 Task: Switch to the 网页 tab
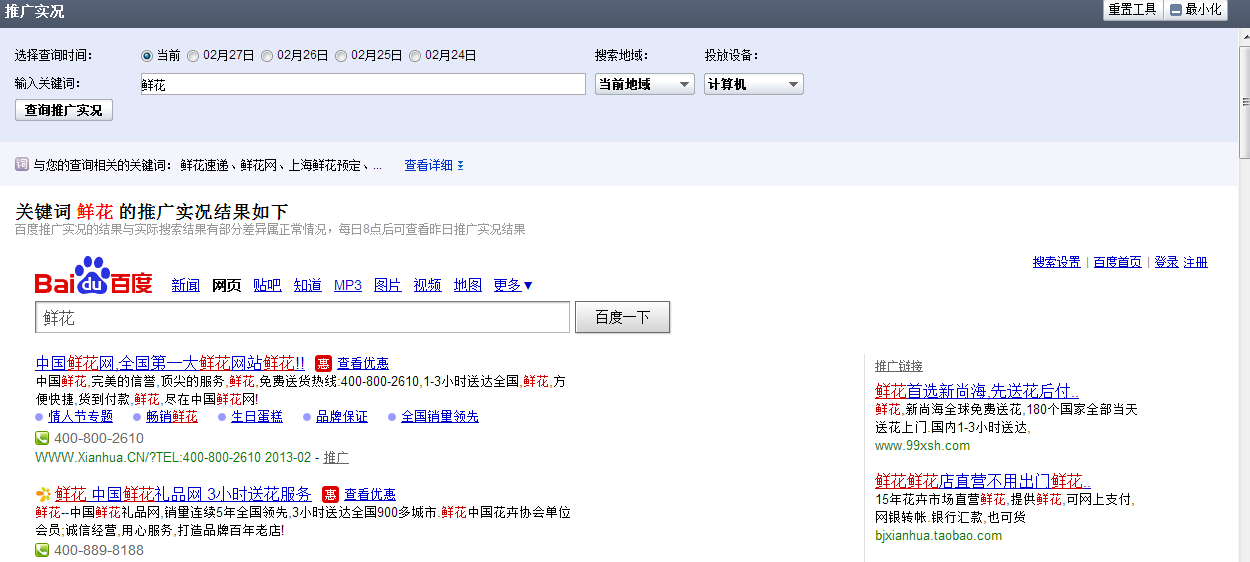coord(227,285)
